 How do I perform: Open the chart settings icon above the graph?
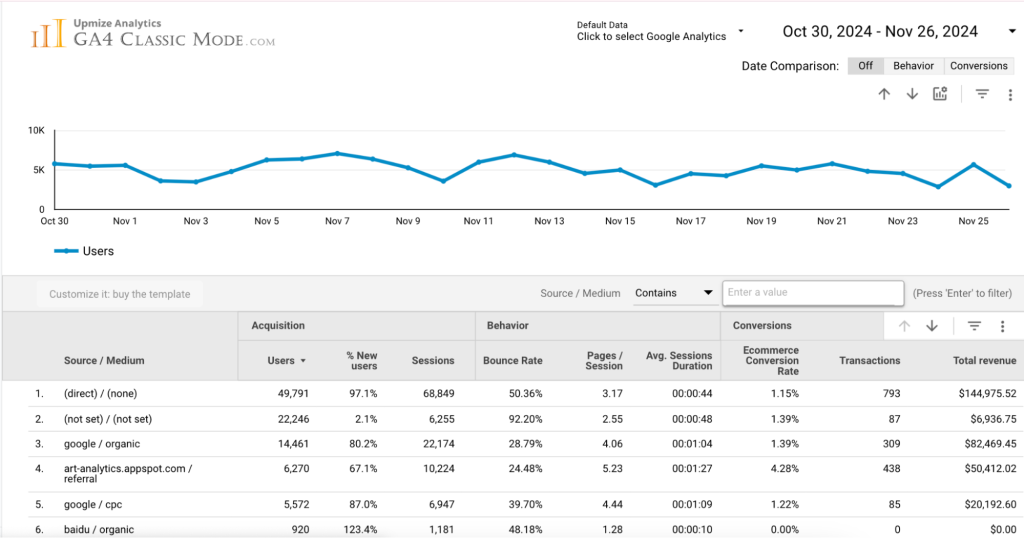pyautogui.click(x=940, y=94)
